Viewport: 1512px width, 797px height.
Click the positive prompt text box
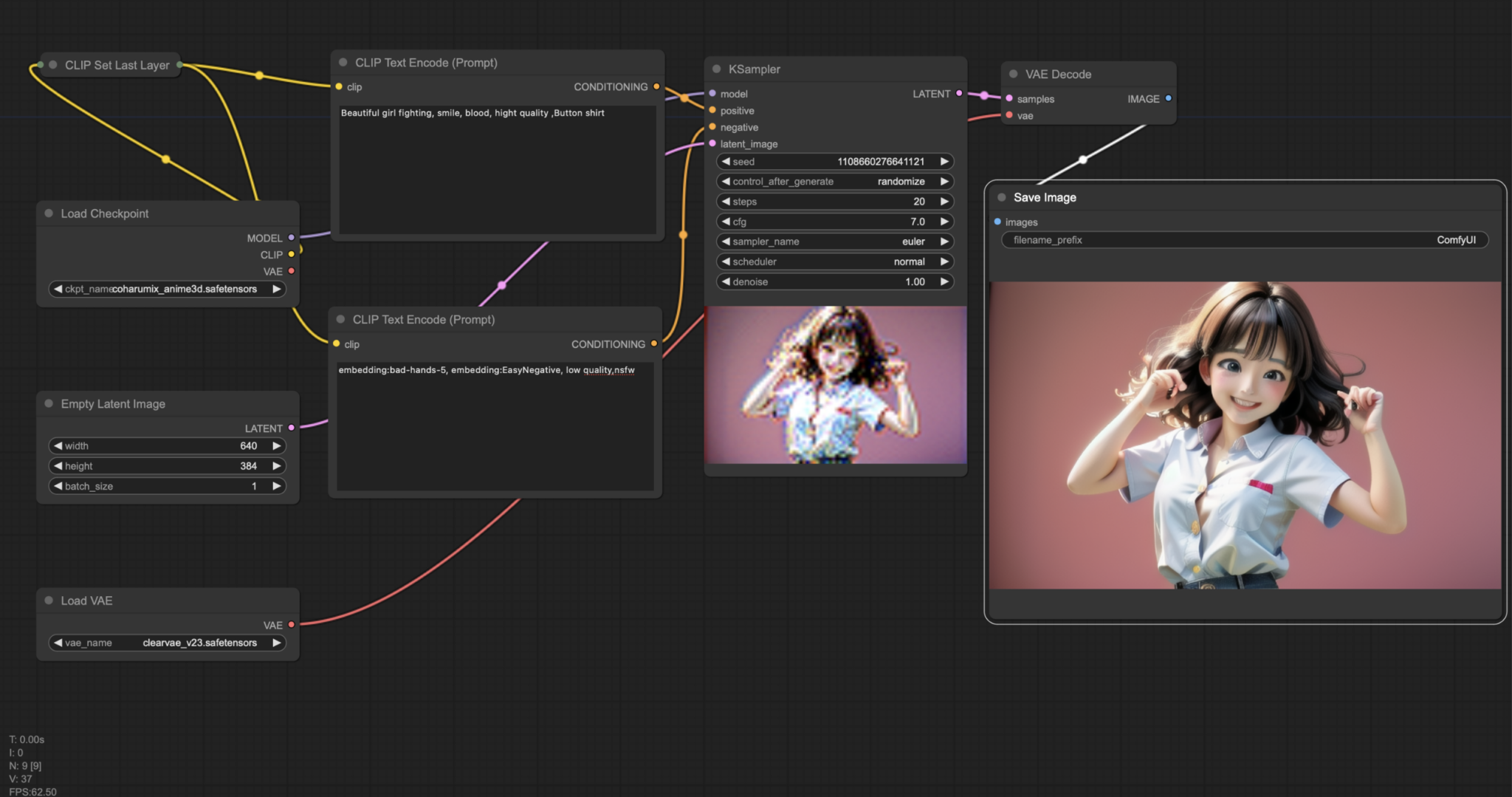497,170
